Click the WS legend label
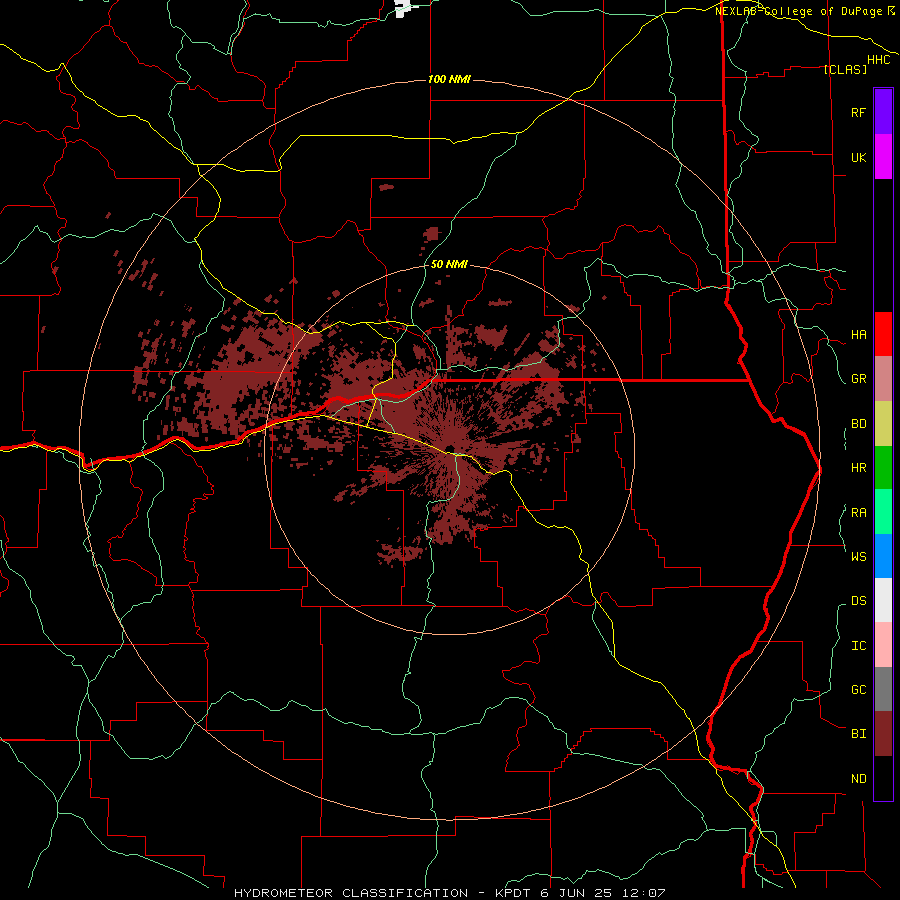The image size is (900, 900). click(858, 556)
